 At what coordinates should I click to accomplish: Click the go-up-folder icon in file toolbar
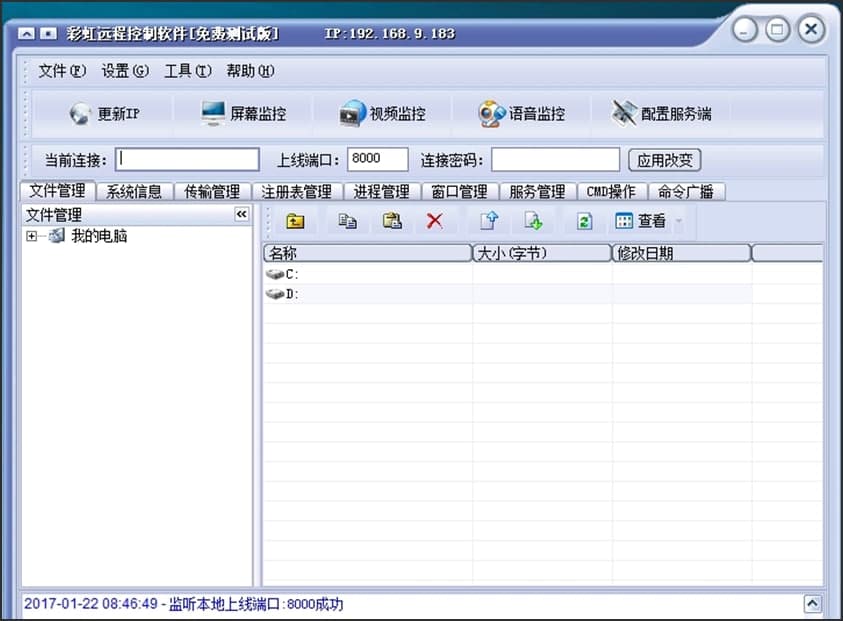[295, 221]
